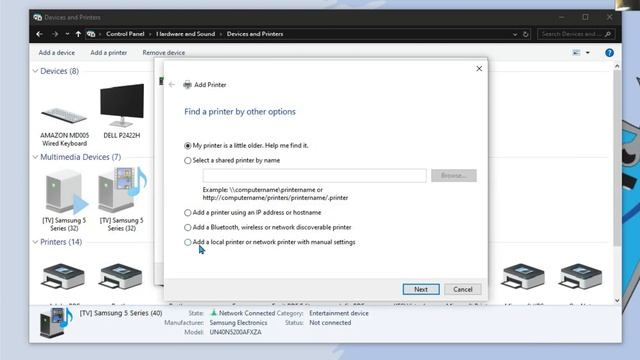Open view options dropdown arrow
Viewport: 640px width, 360px height.
(588, 53)
